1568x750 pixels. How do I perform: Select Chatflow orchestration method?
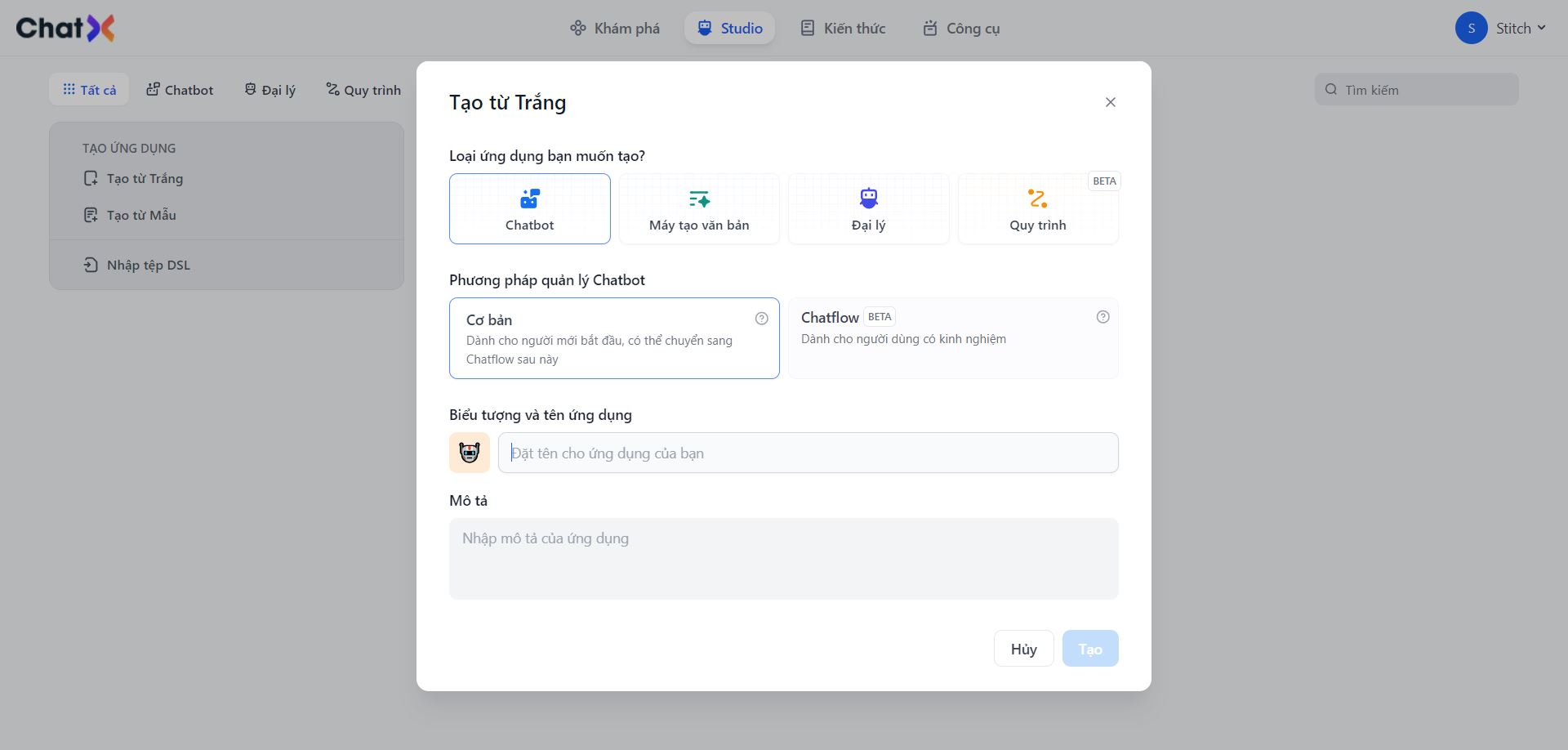pos(953,338)
